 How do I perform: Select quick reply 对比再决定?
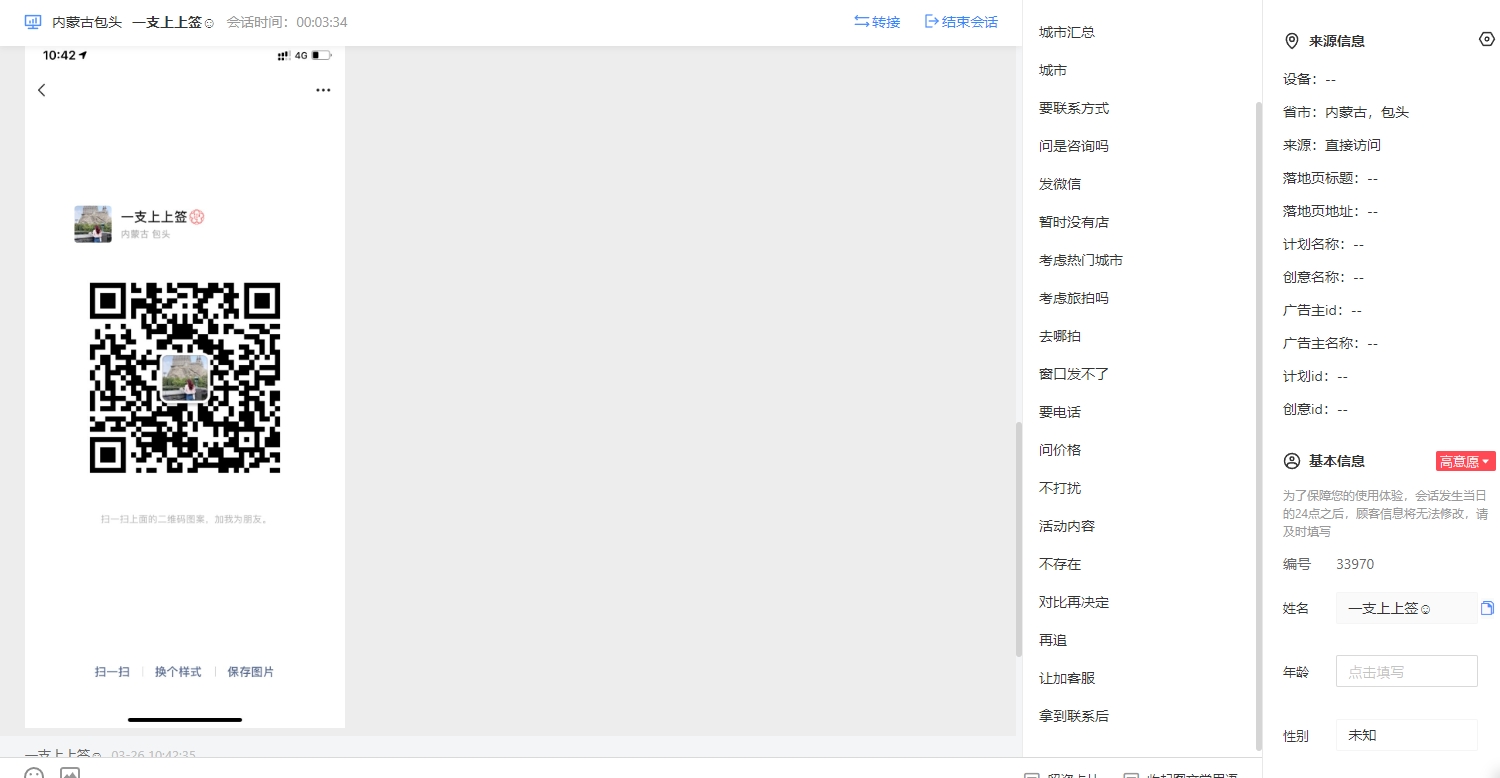click(x=1074, y=602)
